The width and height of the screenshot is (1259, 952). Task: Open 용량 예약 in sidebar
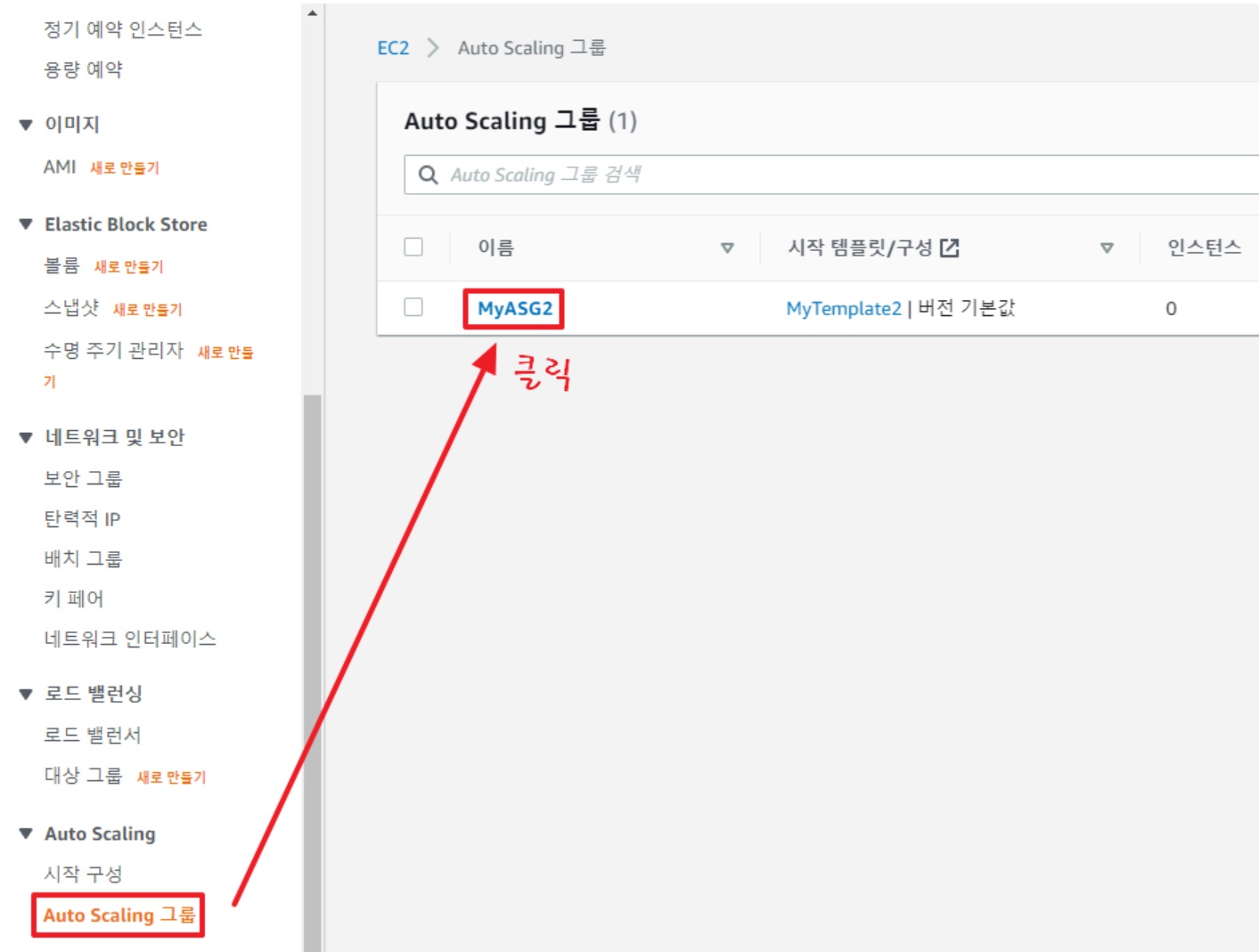pyautogui.click(x=83, y=69)
